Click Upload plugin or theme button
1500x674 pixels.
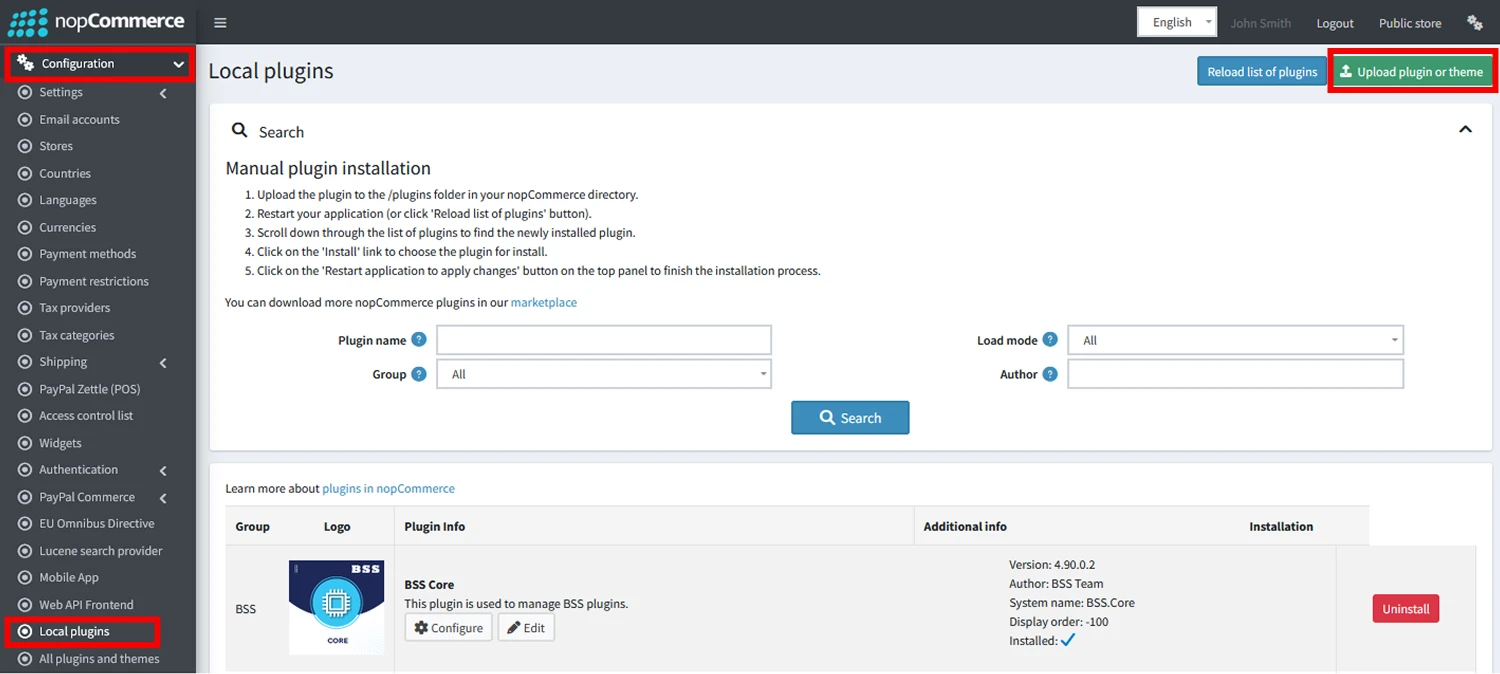point(1411,72)
